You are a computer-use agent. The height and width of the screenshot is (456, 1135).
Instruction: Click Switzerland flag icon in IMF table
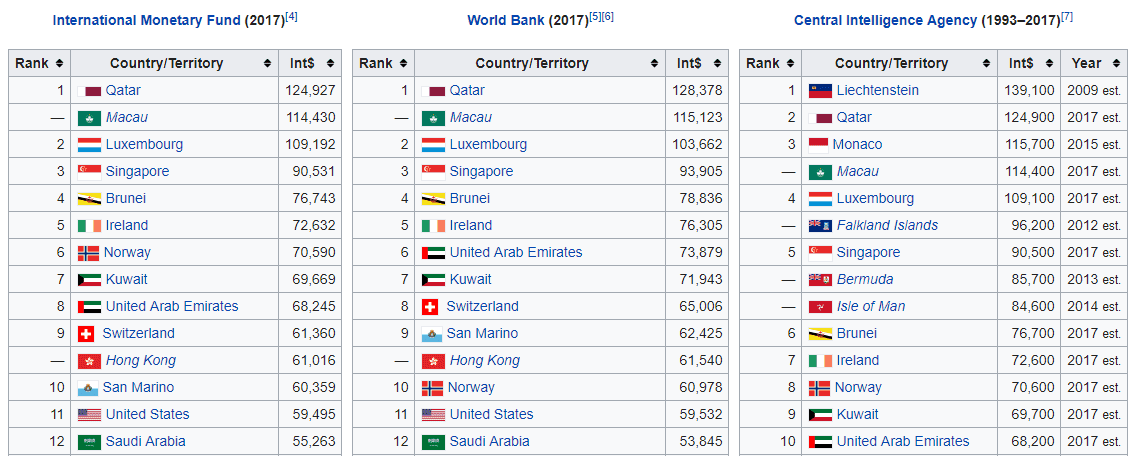coord(86,334)
